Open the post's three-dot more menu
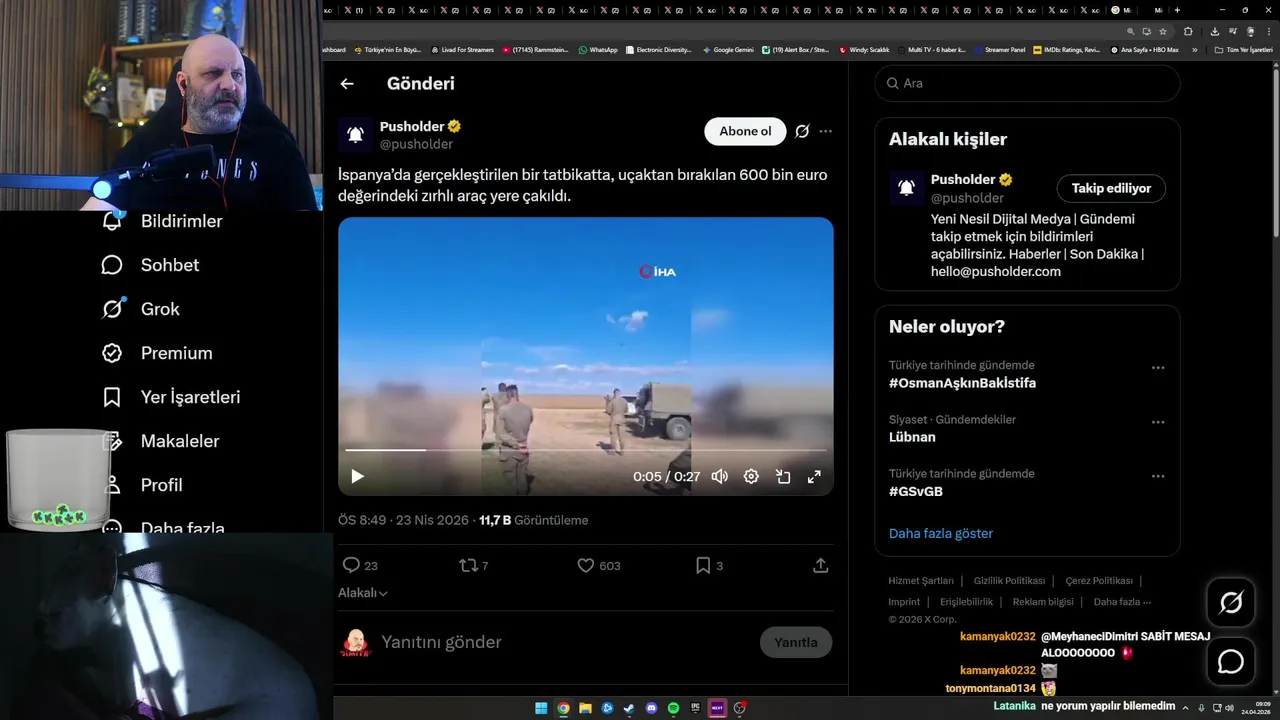This screenshot has width=1280, height=720. pos(825,131)
